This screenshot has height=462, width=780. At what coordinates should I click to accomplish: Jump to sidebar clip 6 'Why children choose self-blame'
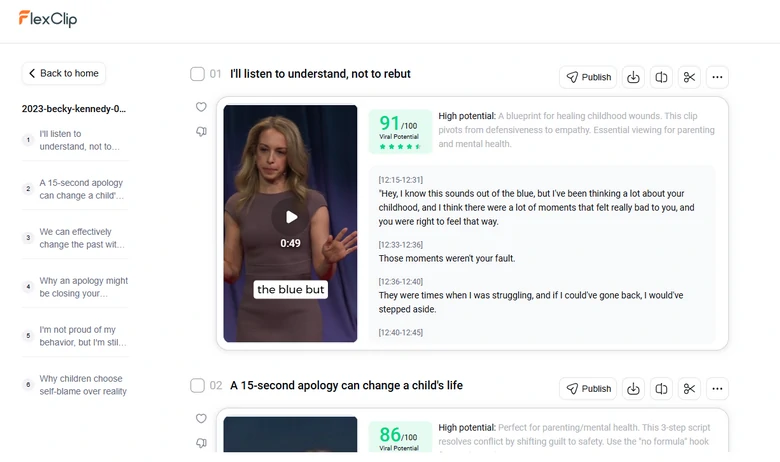[x=75, y=385]
